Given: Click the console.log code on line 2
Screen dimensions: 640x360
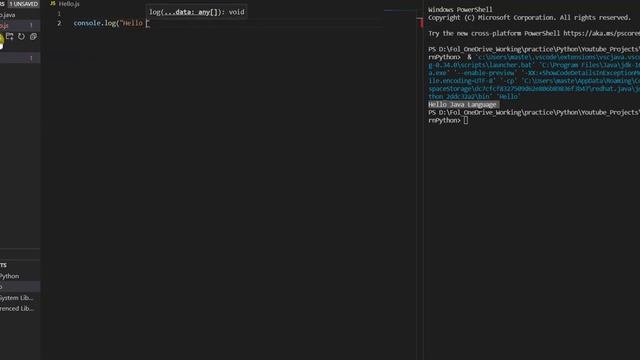Looking at the screenshot, I should [x=112, y=23].
